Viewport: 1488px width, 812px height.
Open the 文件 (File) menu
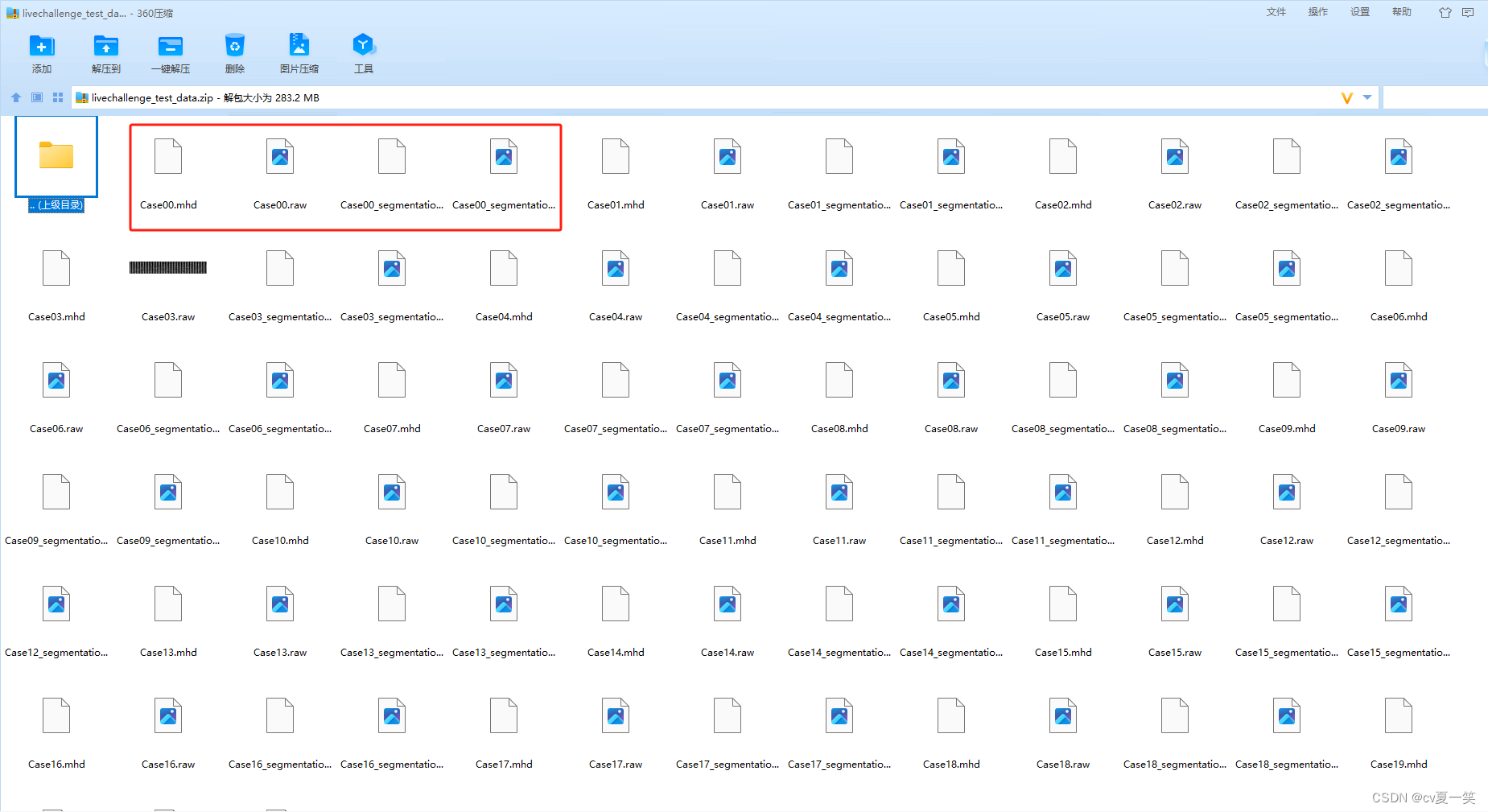tap(1276, 12)
